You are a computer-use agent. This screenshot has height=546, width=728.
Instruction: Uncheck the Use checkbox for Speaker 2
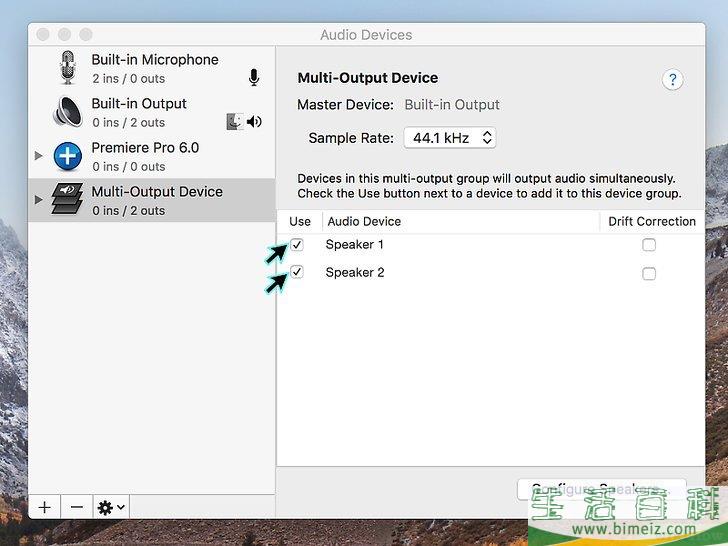(x=297, y=273)
